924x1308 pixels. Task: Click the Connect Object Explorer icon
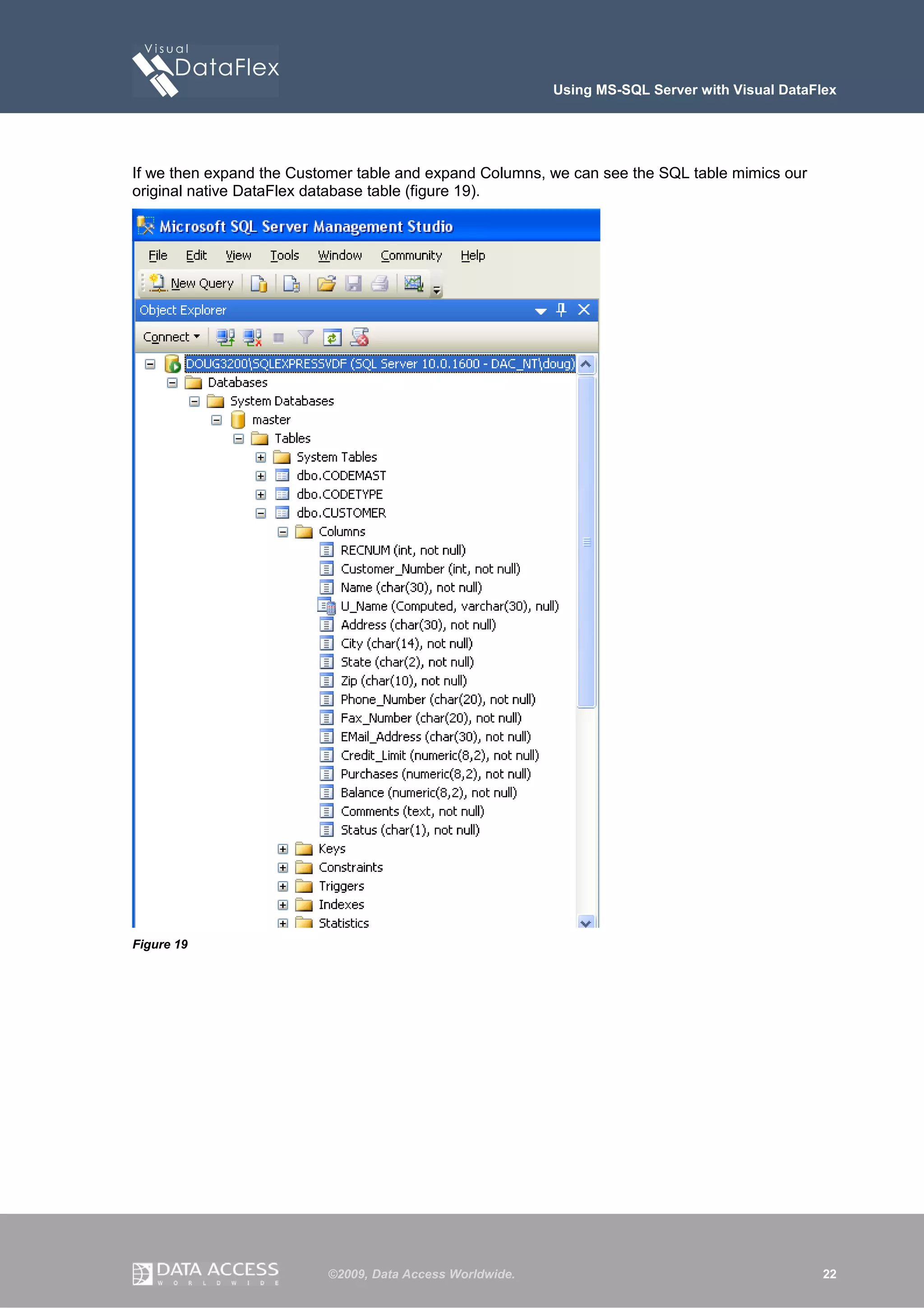pos(226,337)
